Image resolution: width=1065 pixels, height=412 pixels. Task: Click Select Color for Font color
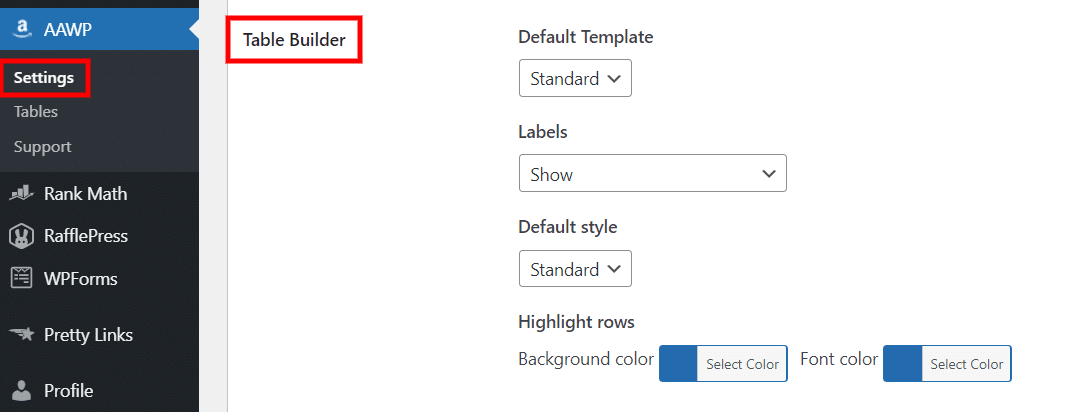[x=967, y=364]
